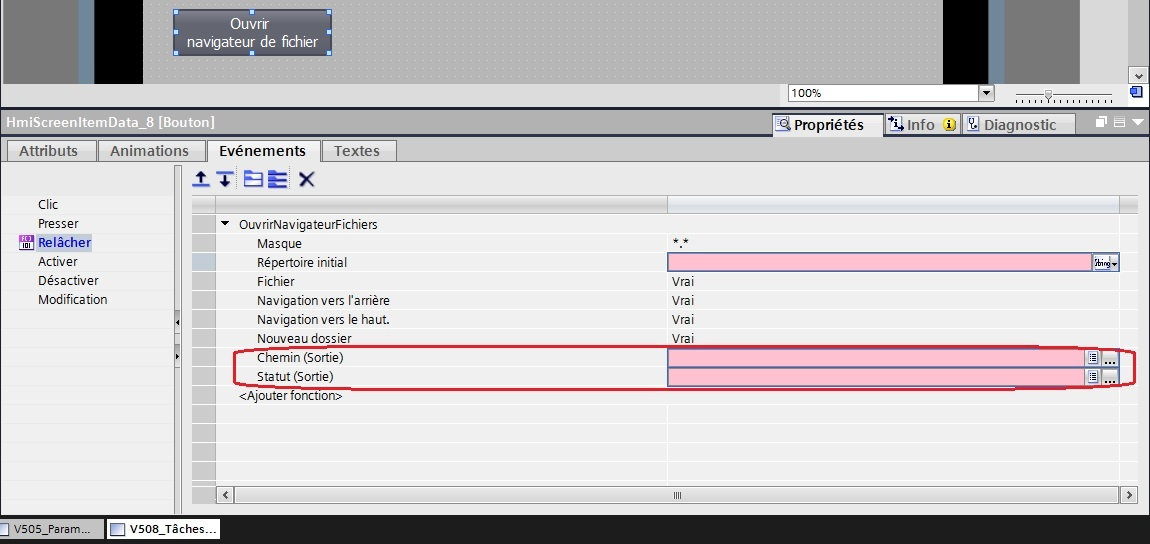The height and width of the screenshot is (544, 1150).
Task: Open the tag list icon for Chemin (Sortie)
Action: tap(1093, 358)
